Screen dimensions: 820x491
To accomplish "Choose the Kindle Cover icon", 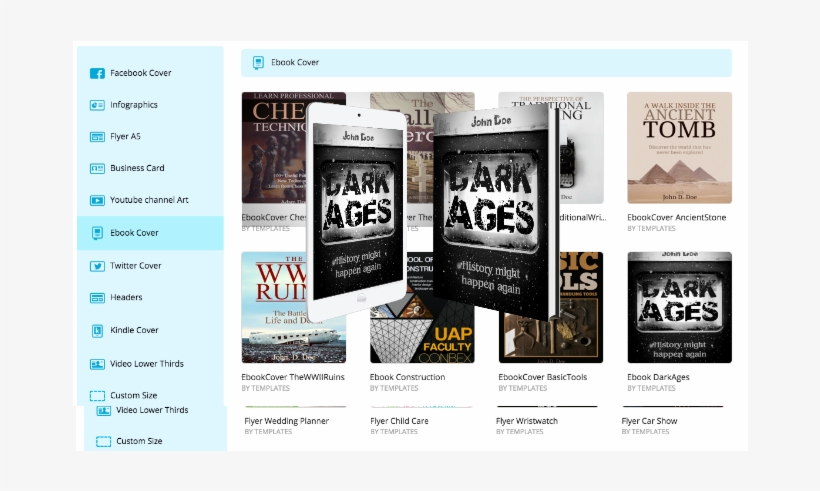I will [x=97, y=330].
